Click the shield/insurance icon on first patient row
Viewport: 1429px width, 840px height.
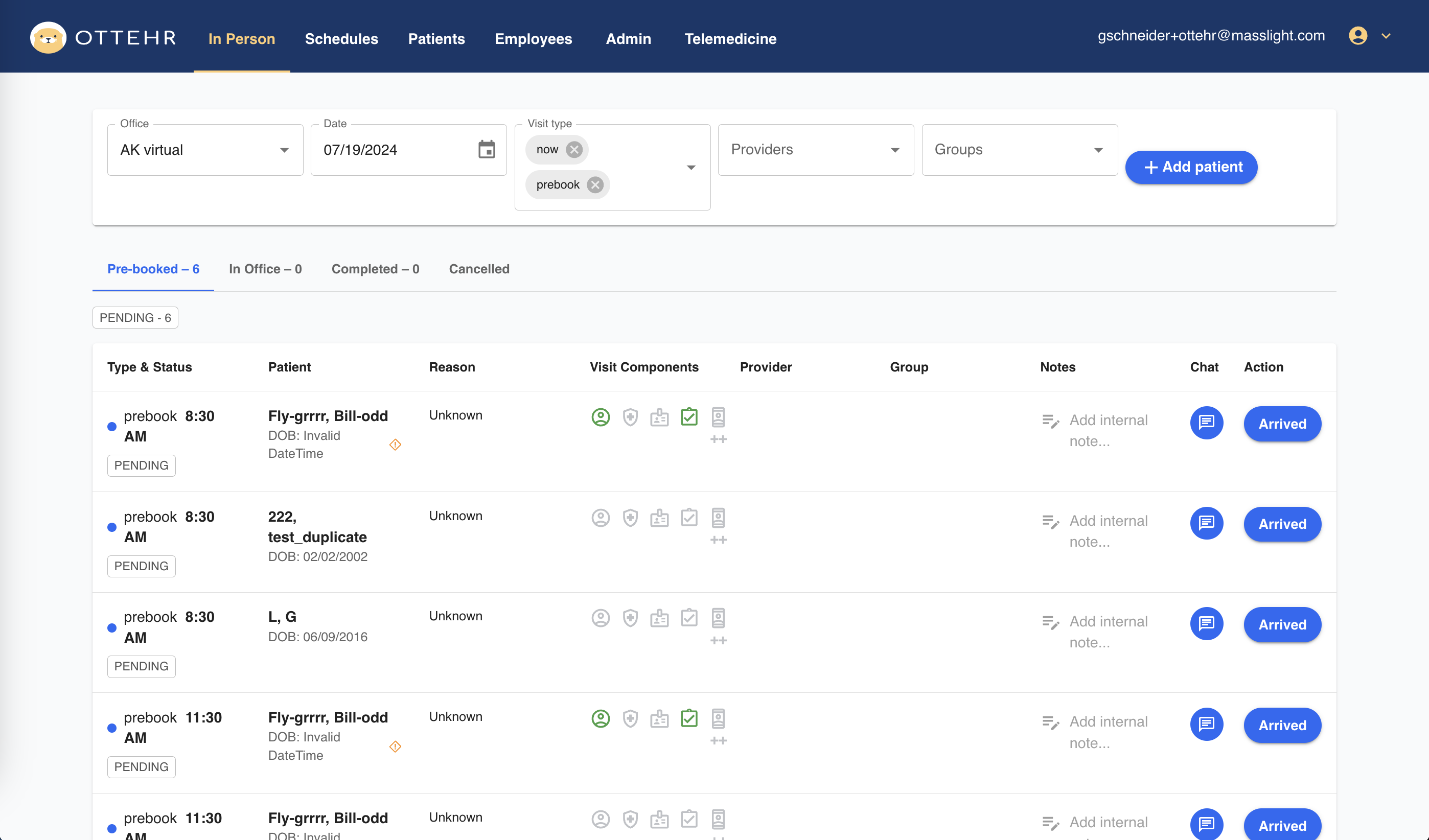[x=629, y=417]
